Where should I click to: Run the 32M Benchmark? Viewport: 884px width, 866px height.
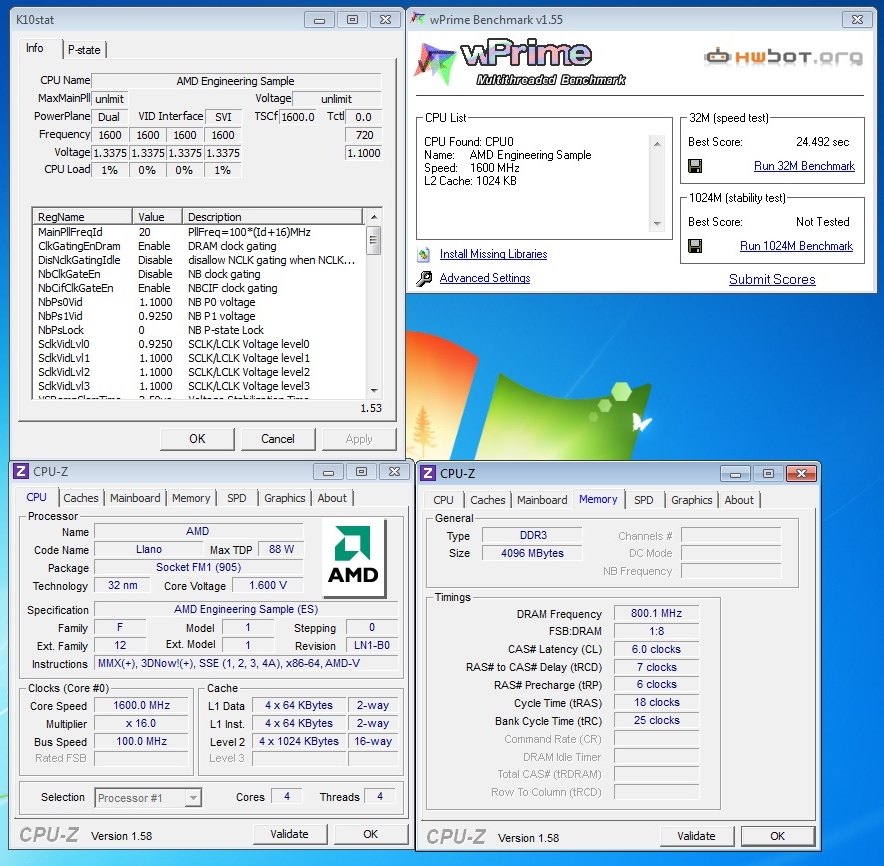click(x=805, y=166)
